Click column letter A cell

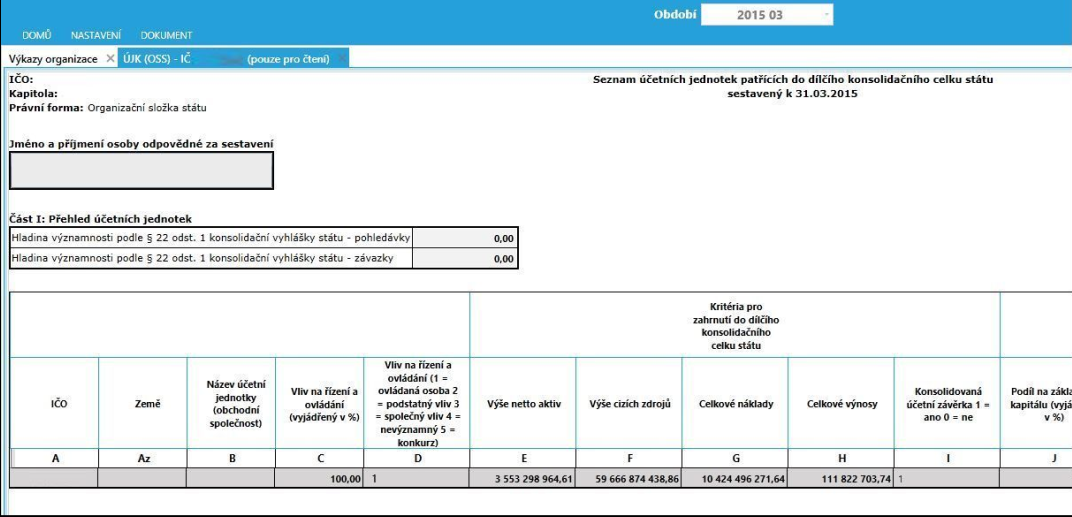54,459
